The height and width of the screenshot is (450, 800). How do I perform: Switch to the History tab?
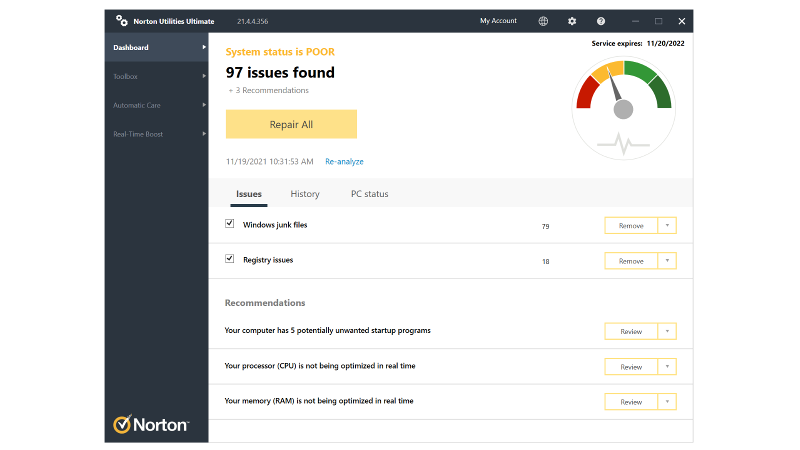[x=305, y=194]
